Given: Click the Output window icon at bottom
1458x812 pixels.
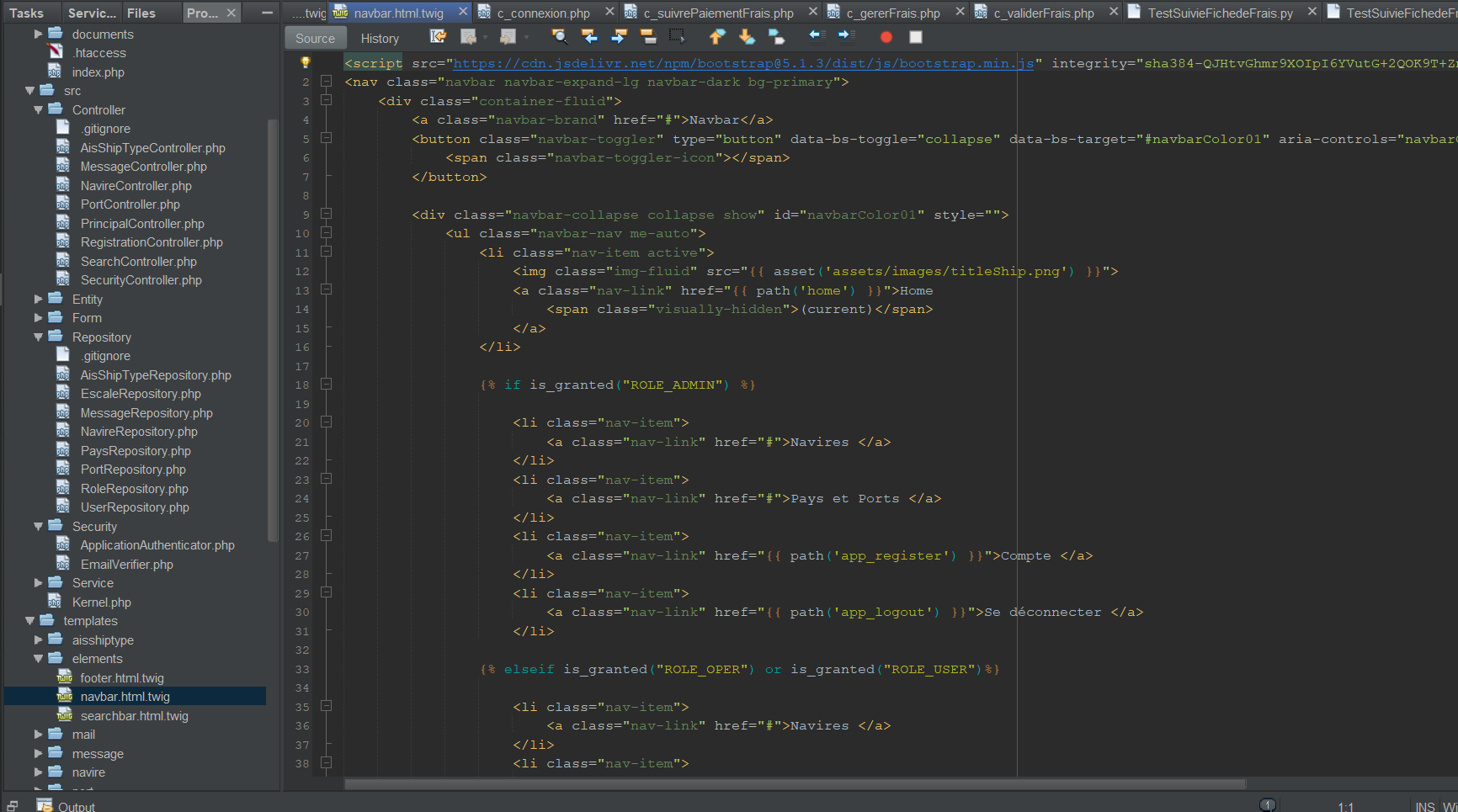Looking at the screenshot, I should [x=45, y=805].
